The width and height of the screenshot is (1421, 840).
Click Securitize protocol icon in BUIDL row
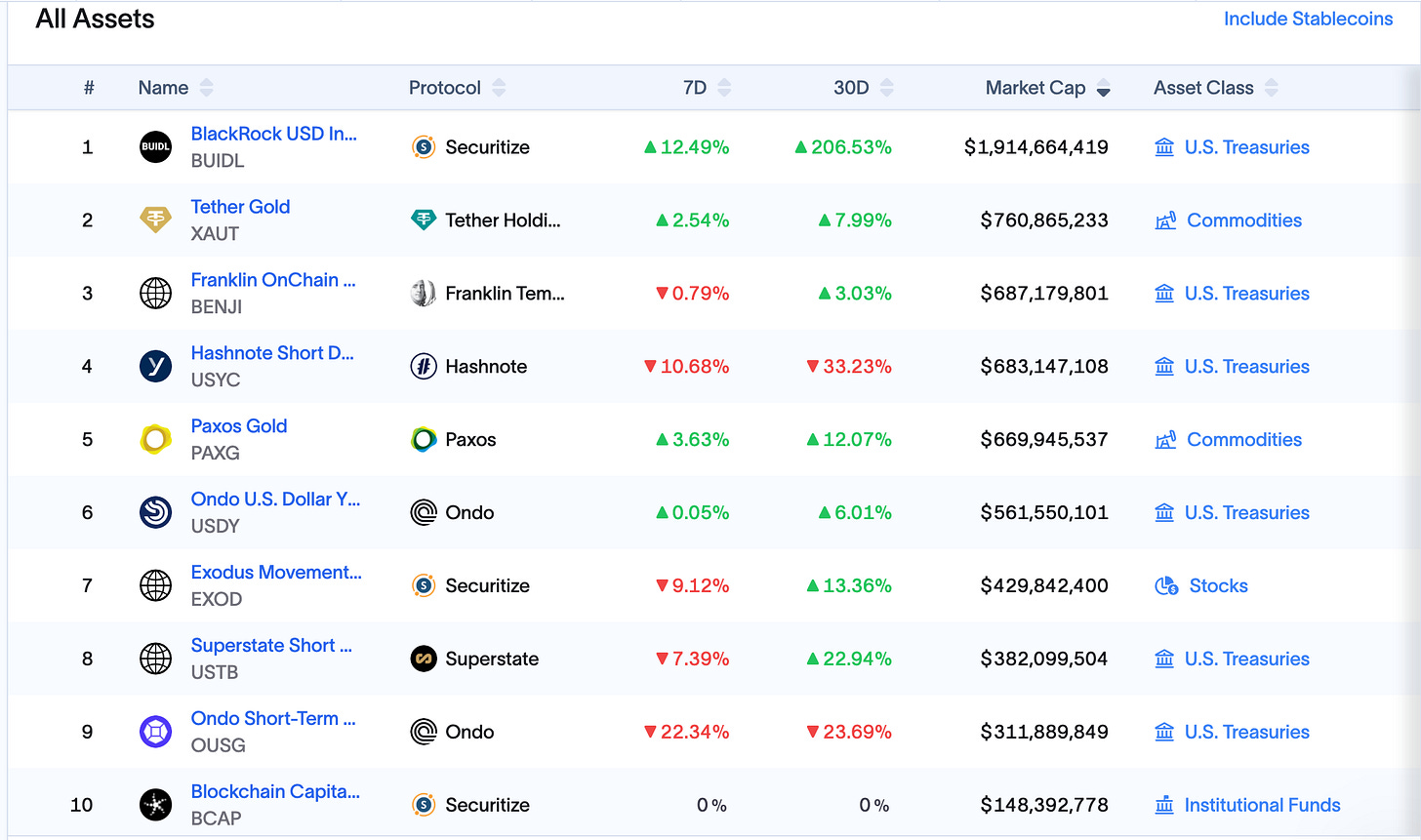pyautogui.click(x=424, y=147)
